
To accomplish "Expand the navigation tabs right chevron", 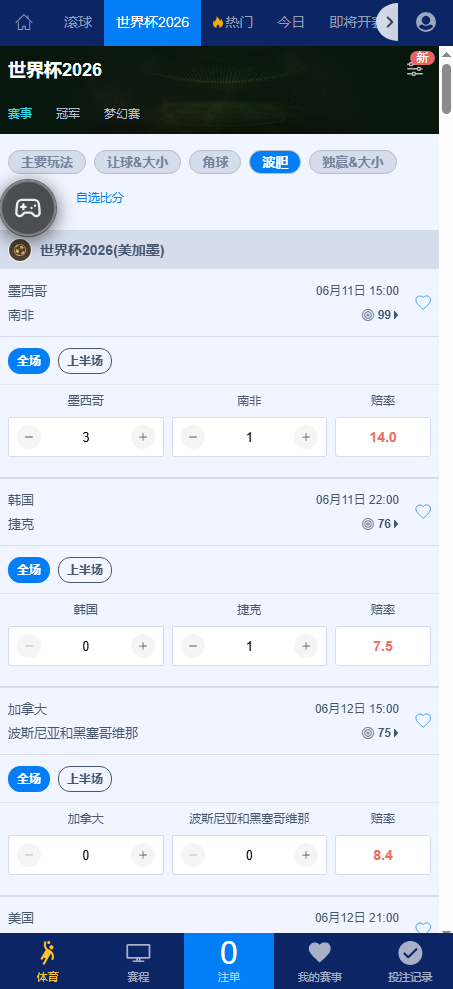I will (389, 23).
